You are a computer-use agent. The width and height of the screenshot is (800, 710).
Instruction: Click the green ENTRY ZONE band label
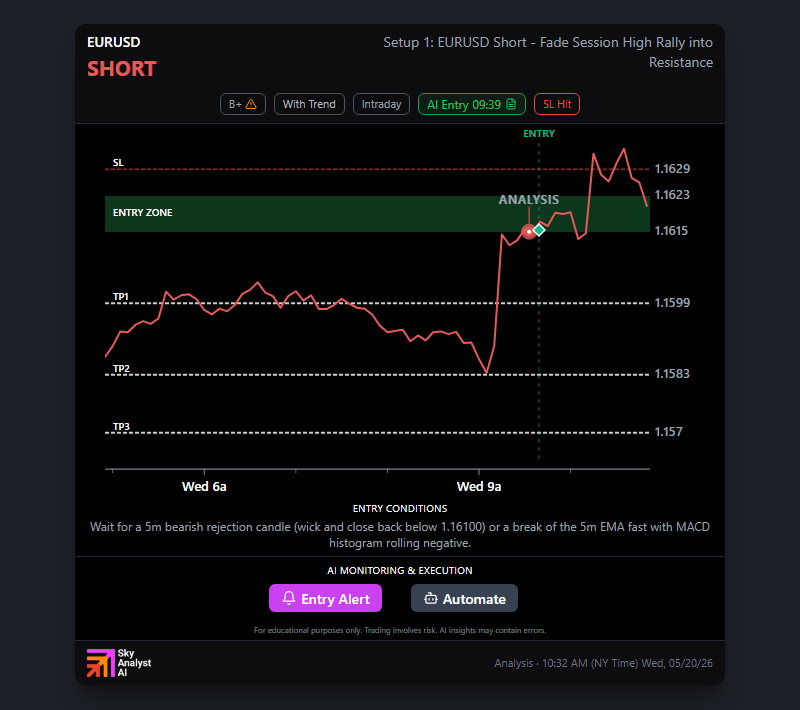click(142, 213)
